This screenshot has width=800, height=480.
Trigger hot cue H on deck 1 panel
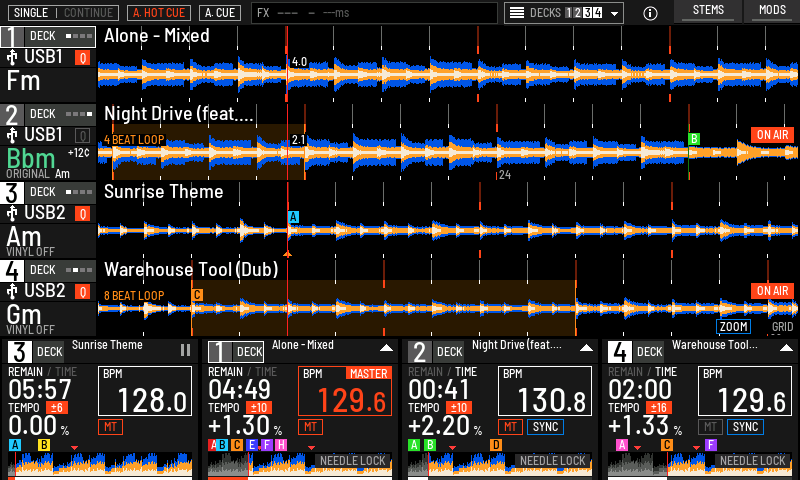point(281,445)
